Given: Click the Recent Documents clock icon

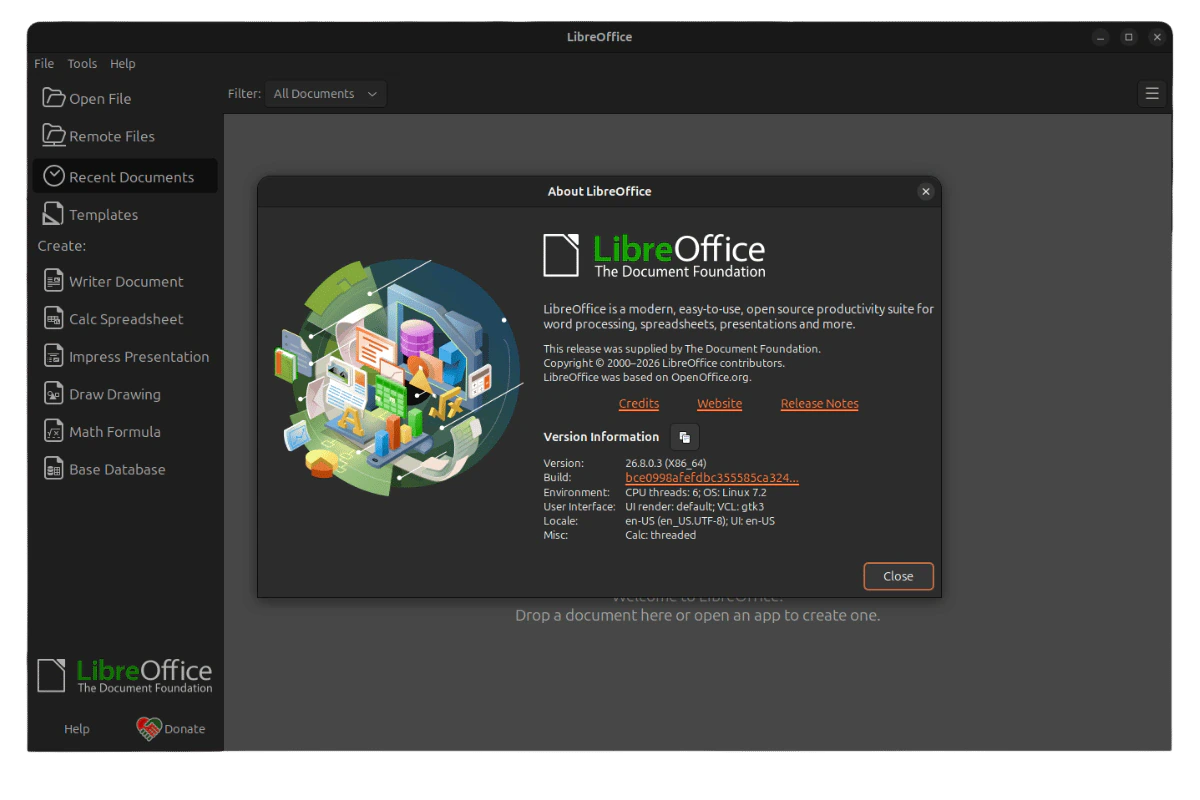Looking at the screenshot, I should point(54,176).
